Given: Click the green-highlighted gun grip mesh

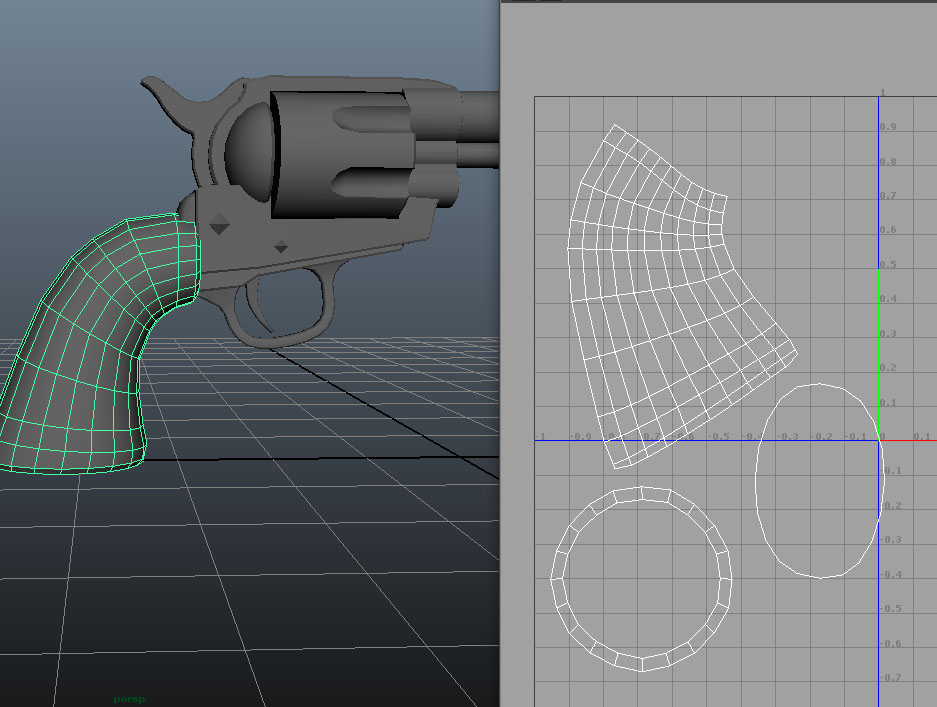Looking at the screenshot, I should 100,330.
